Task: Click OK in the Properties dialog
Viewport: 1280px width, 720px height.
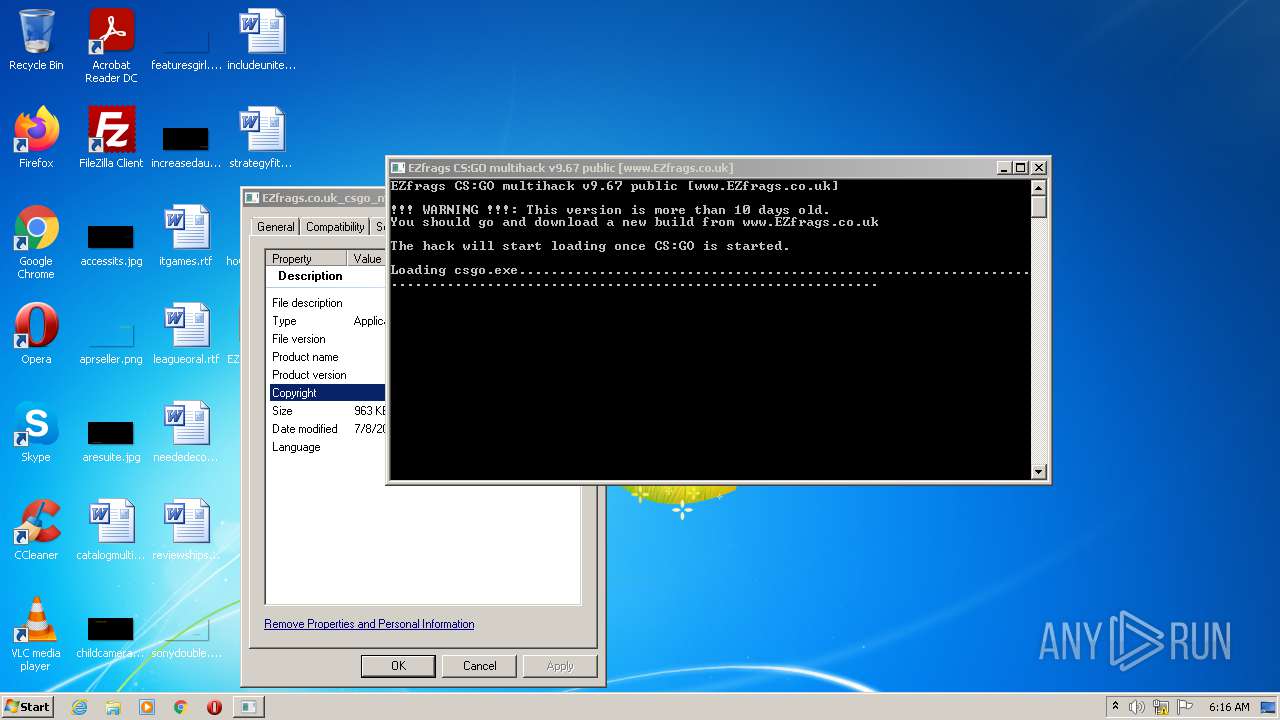Action: point(398,666)
